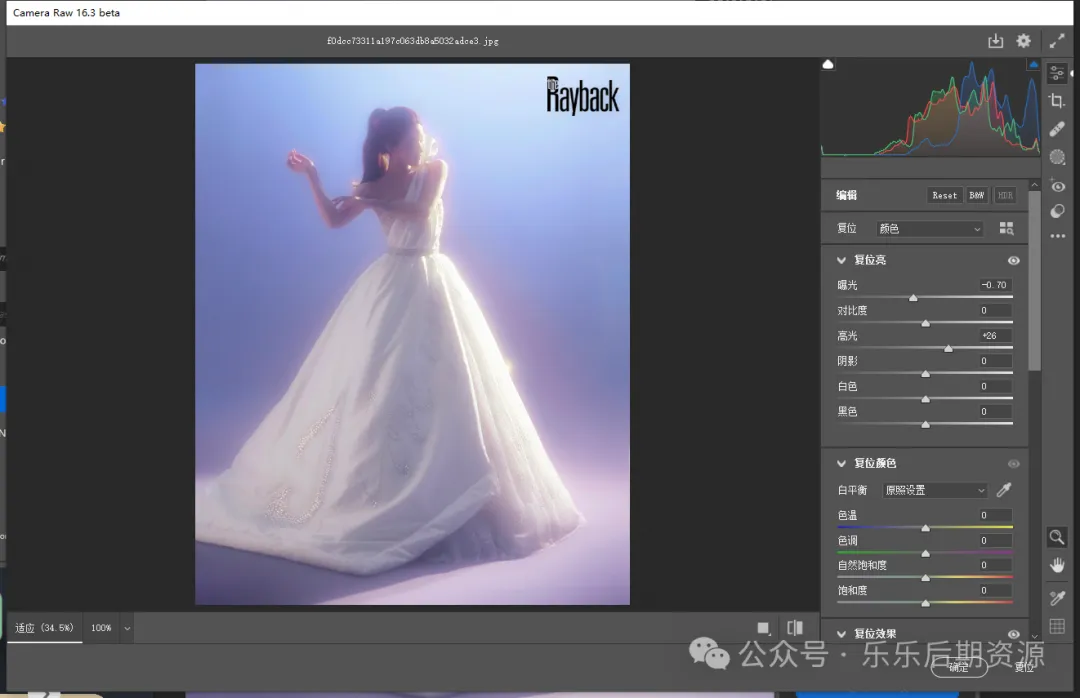Click the 曝光 exposure slider handle

pos(913,298)
